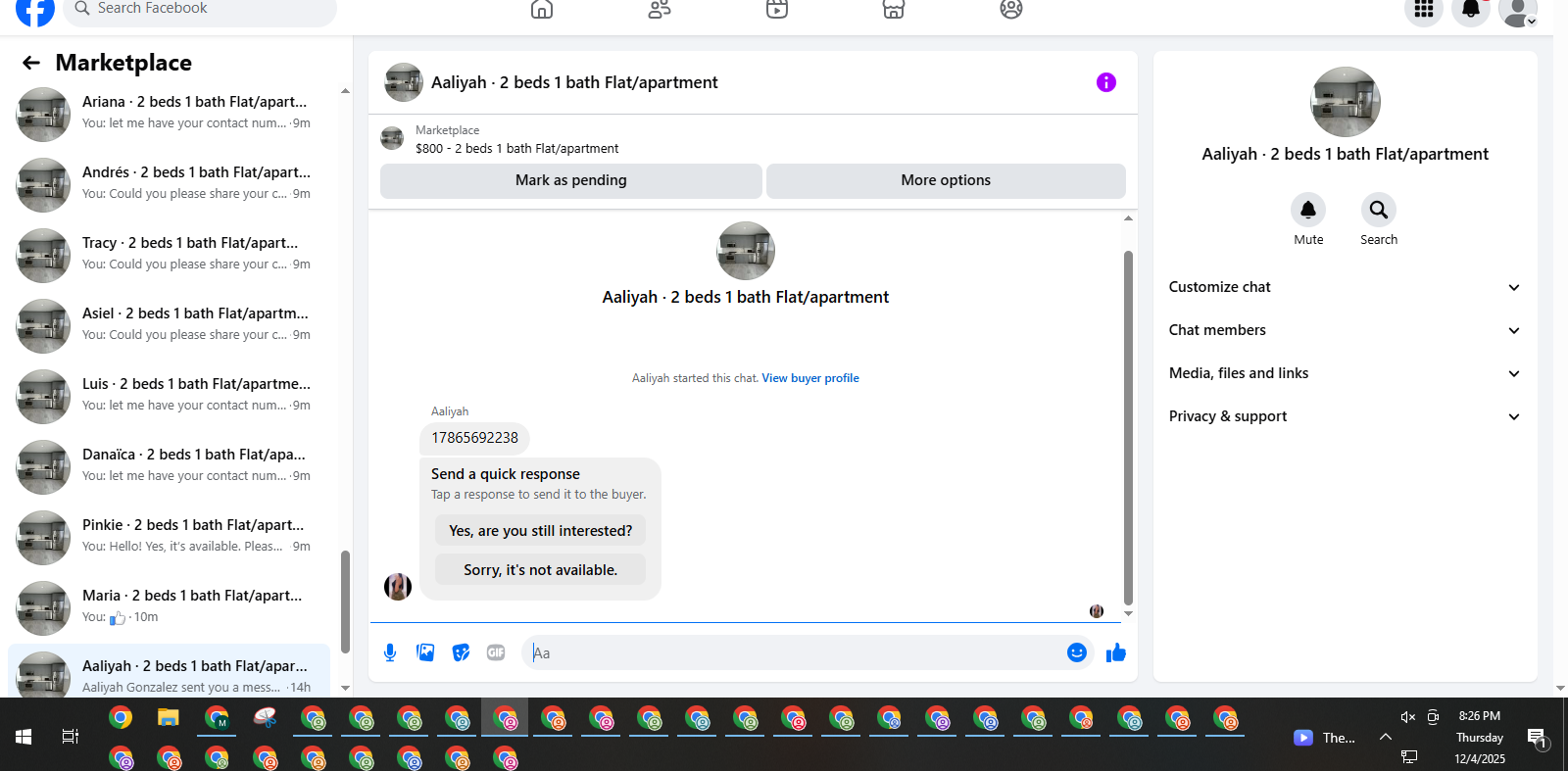Open the conversation with Maria
This screenshot has height=771, width=1568.
(x=169, y=607)
